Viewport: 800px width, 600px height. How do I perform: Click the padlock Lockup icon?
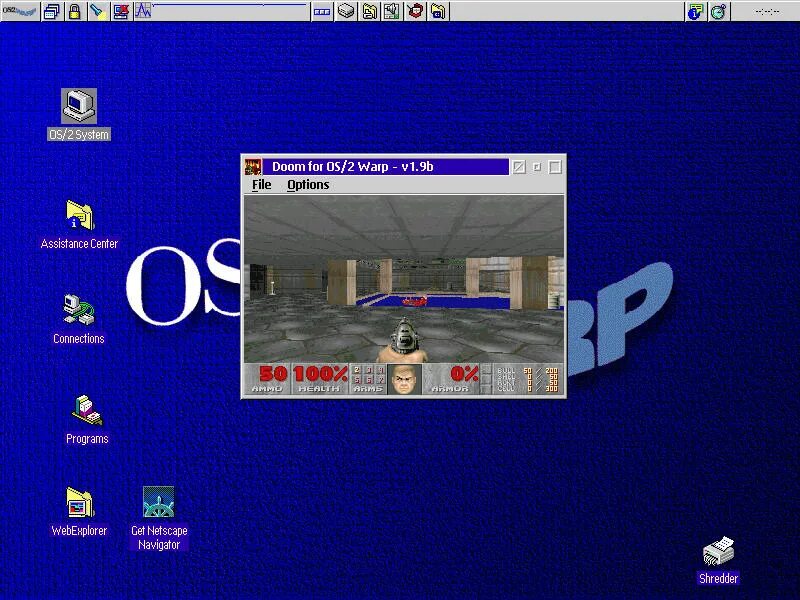tap(74, 11)
